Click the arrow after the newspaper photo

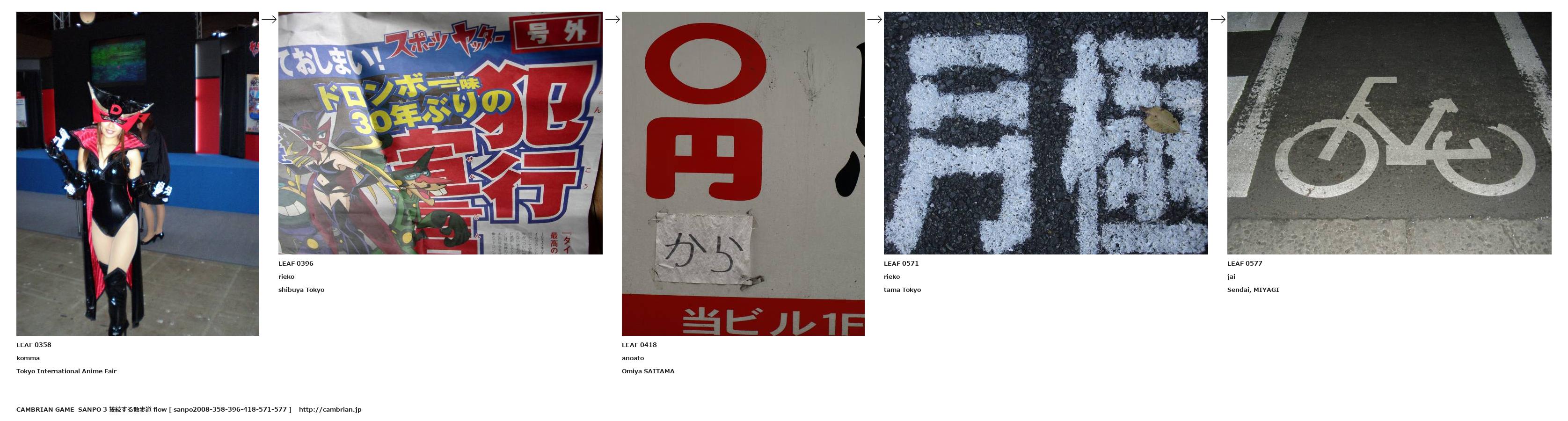click(x=613, y=20)
